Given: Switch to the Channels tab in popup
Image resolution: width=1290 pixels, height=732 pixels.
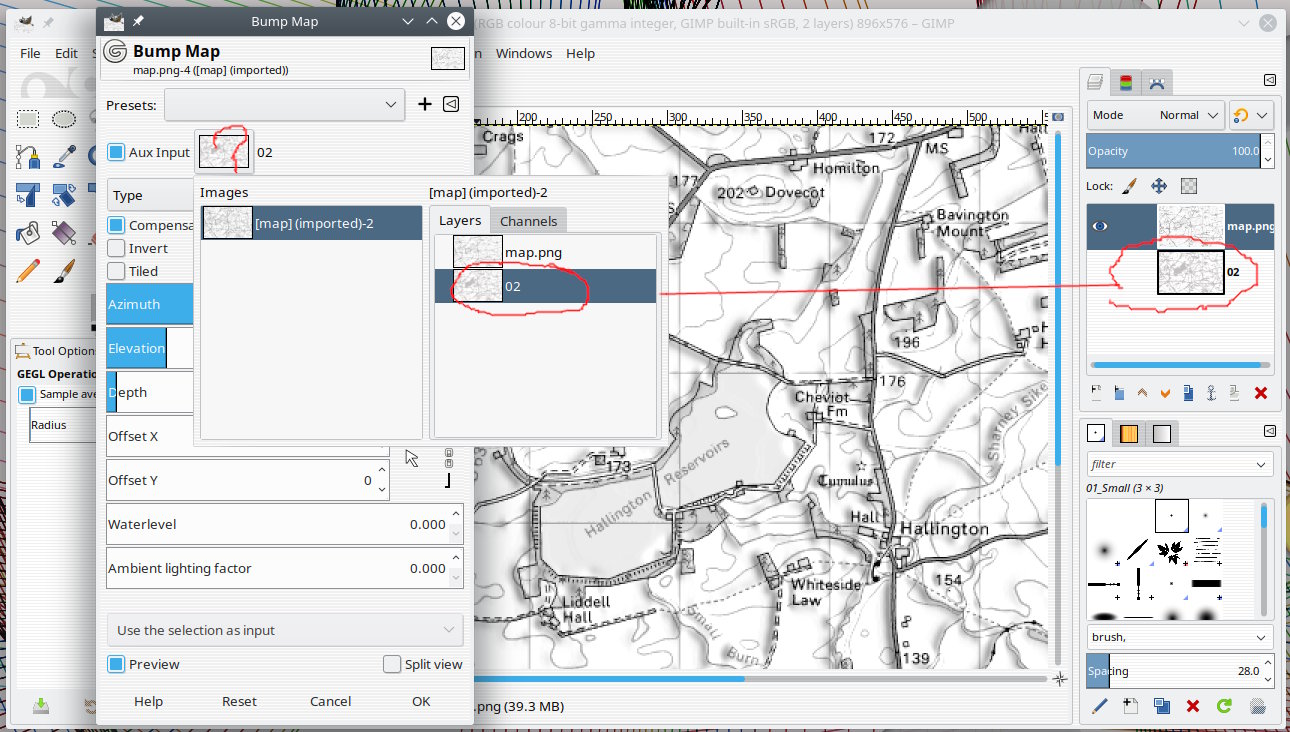Looking at the screenshot, I should click(528, 221).
